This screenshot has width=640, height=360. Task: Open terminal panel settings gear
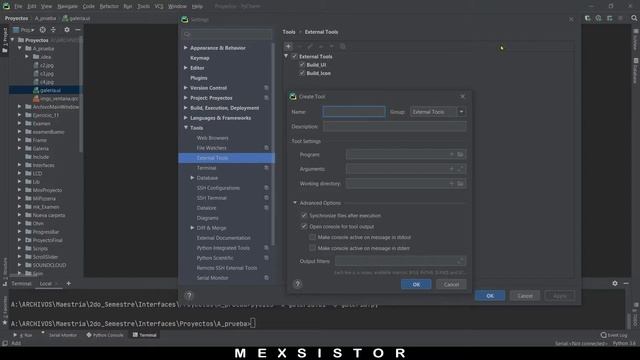615,283
